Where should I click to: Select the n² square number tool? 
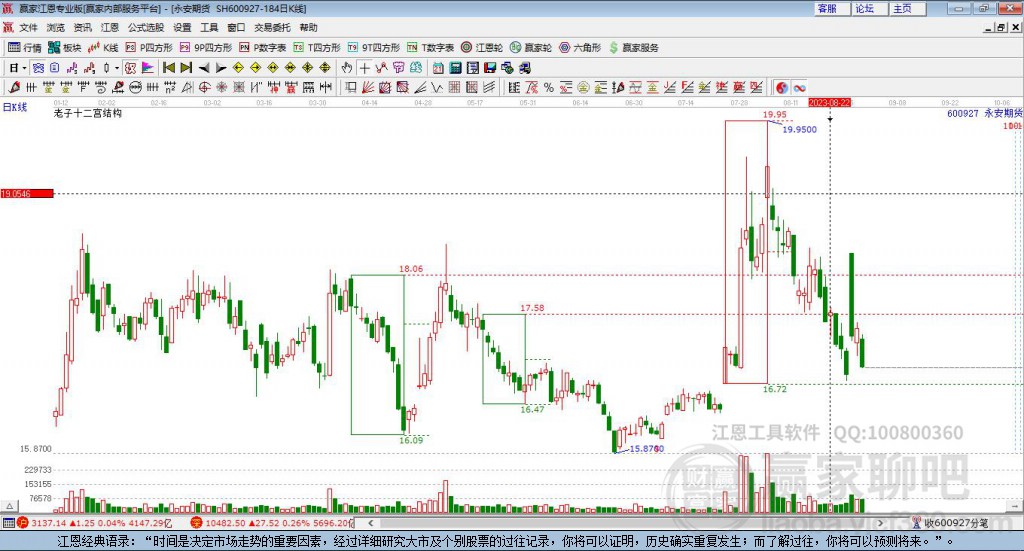(x=170, y=87)
